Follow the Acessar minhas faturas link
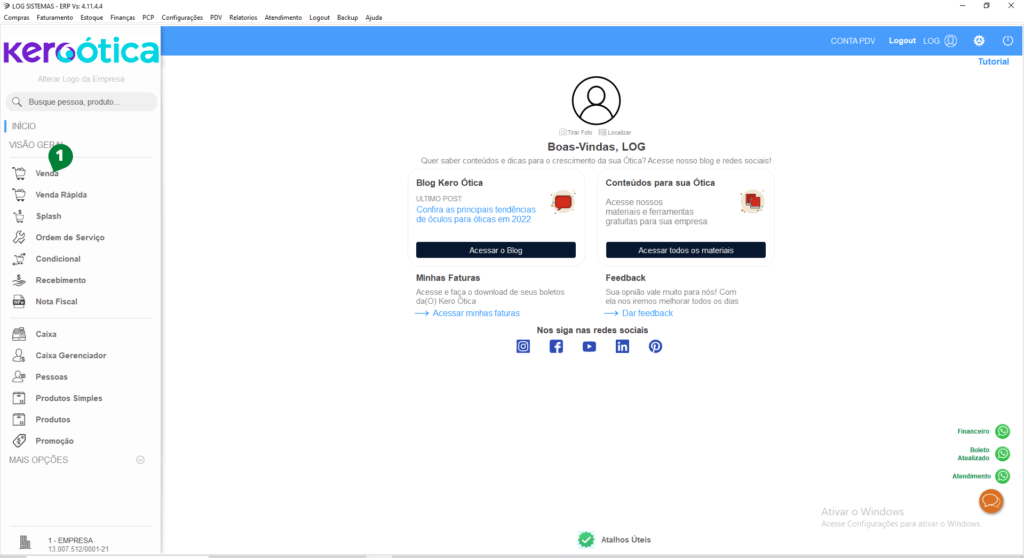Image resolution: width=1024 pixels, height=558 pixels. (476, 313)
